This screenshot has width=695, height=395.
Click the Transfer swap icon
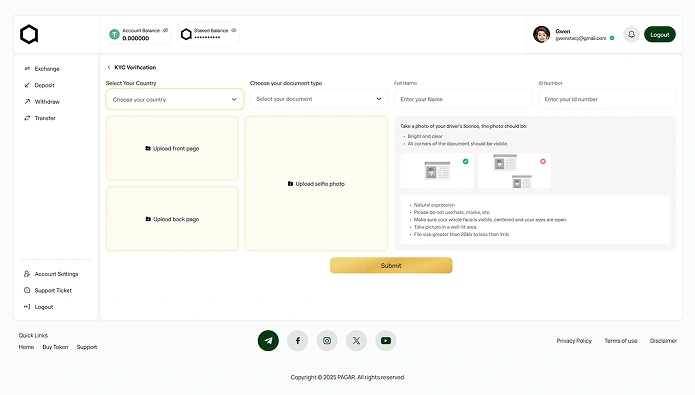point(27,118)
